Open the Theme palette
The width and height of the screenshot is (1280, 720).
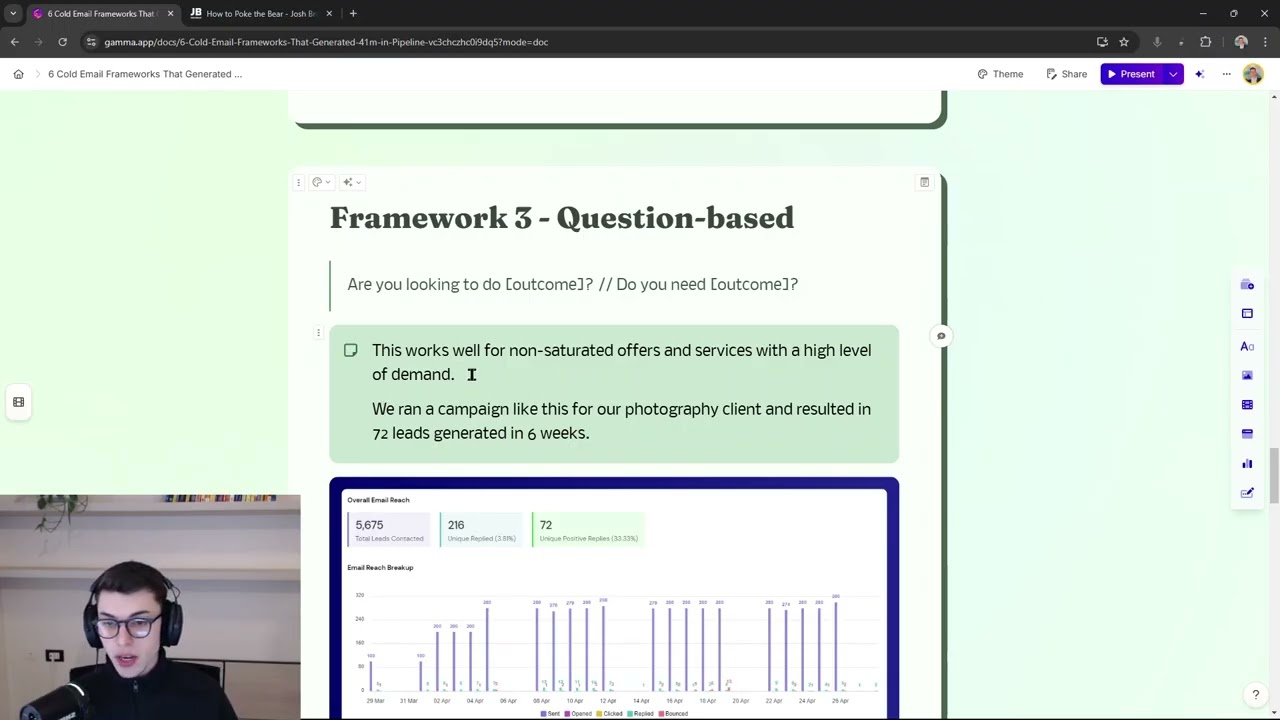pyautogui.click(x=1000, y=74)
